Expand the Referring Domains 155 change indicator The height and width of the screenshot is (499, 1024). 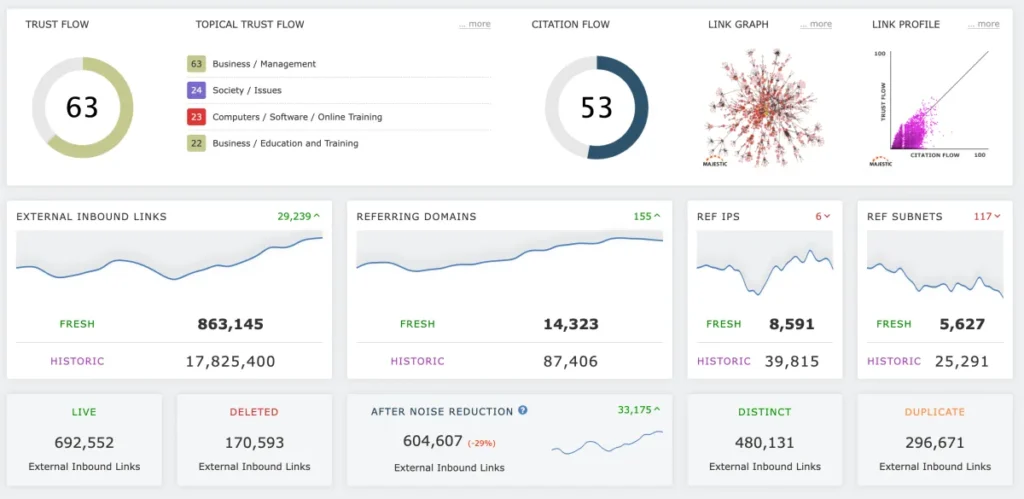[x=647, y=216]
